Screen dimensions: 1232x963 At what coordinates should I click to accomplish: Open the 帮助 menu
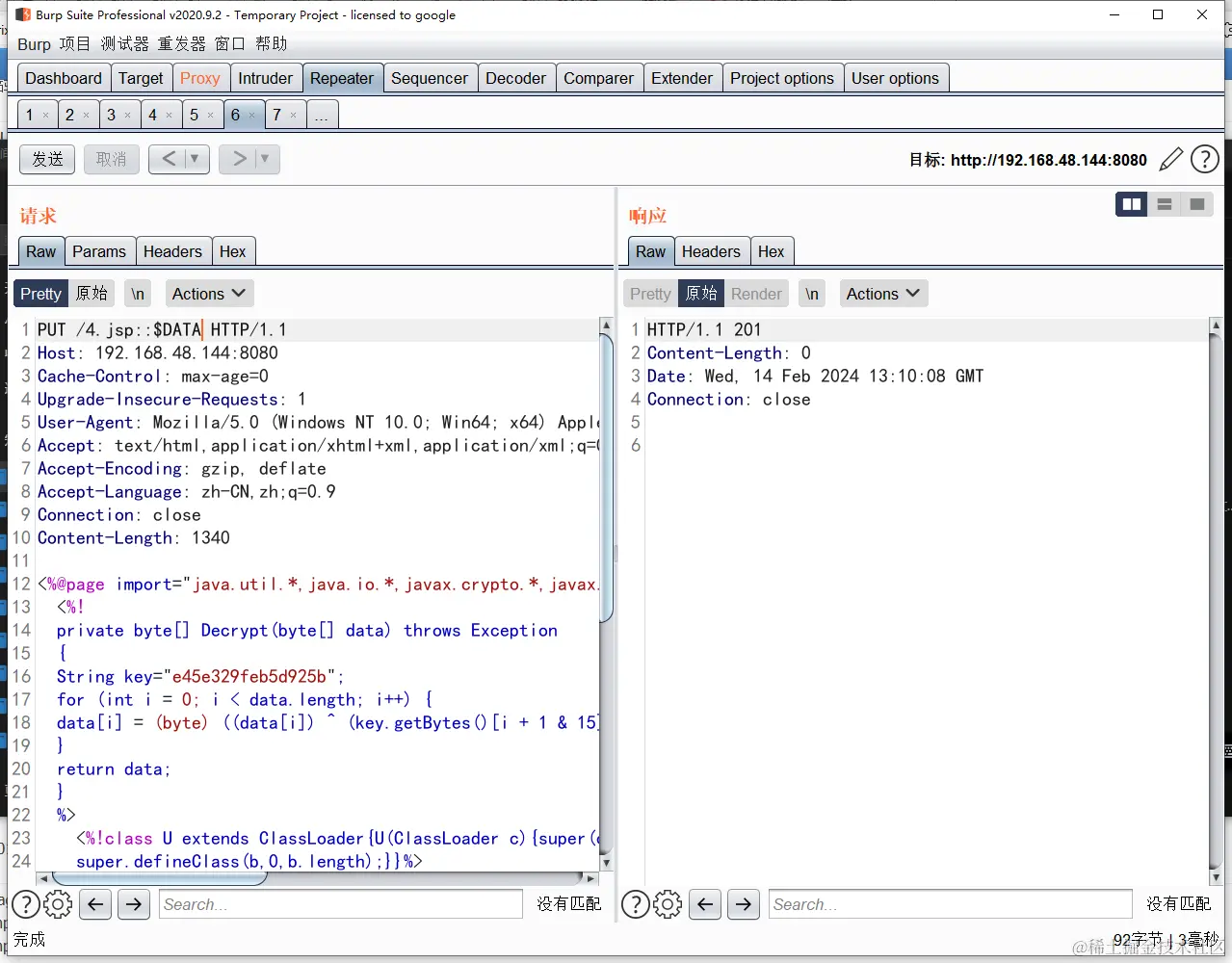[x=271, y=44]
